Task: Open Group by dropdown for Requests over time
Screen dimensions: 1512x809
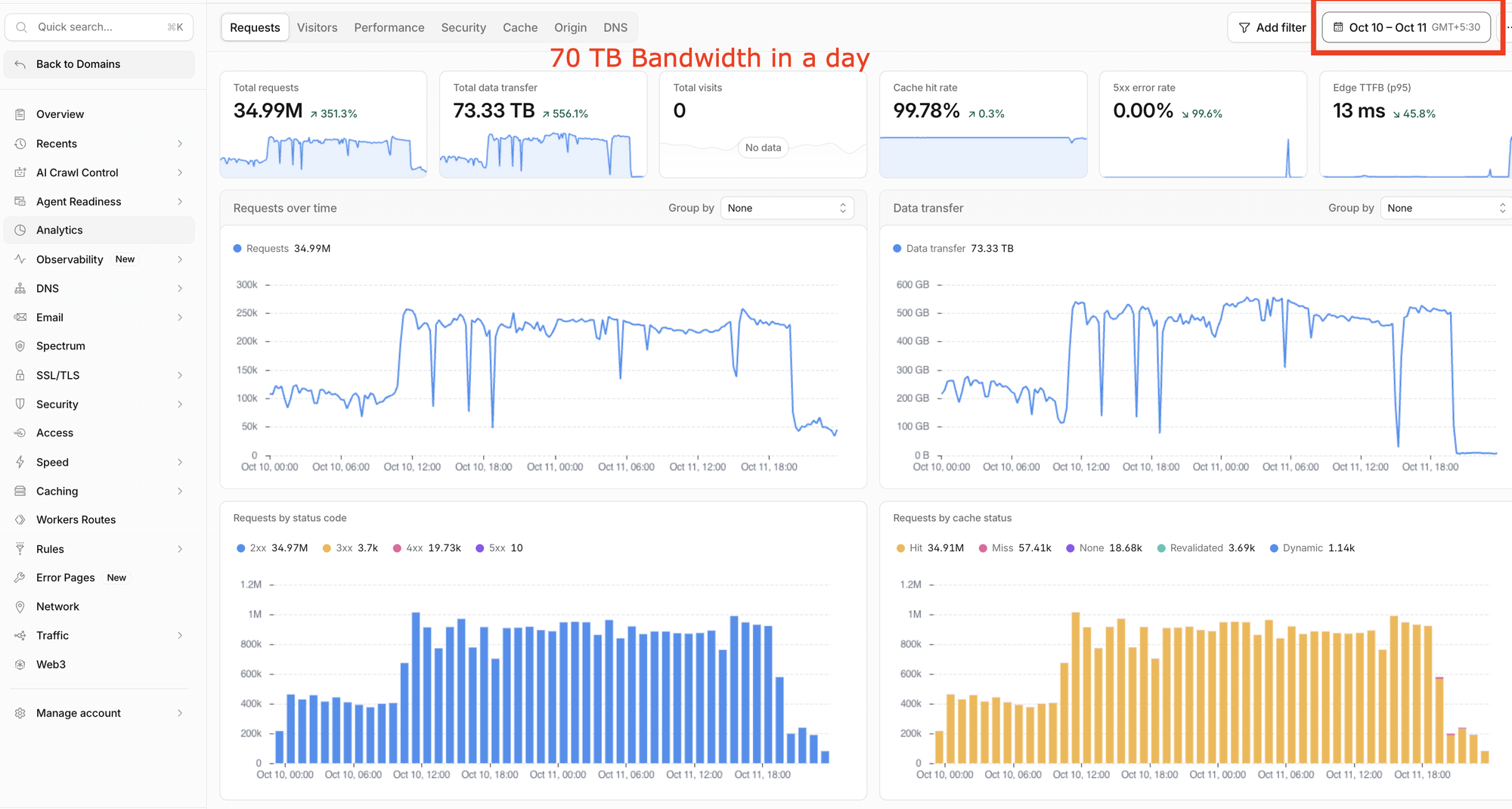Action: pyautogui.click(x=787, y=208)
